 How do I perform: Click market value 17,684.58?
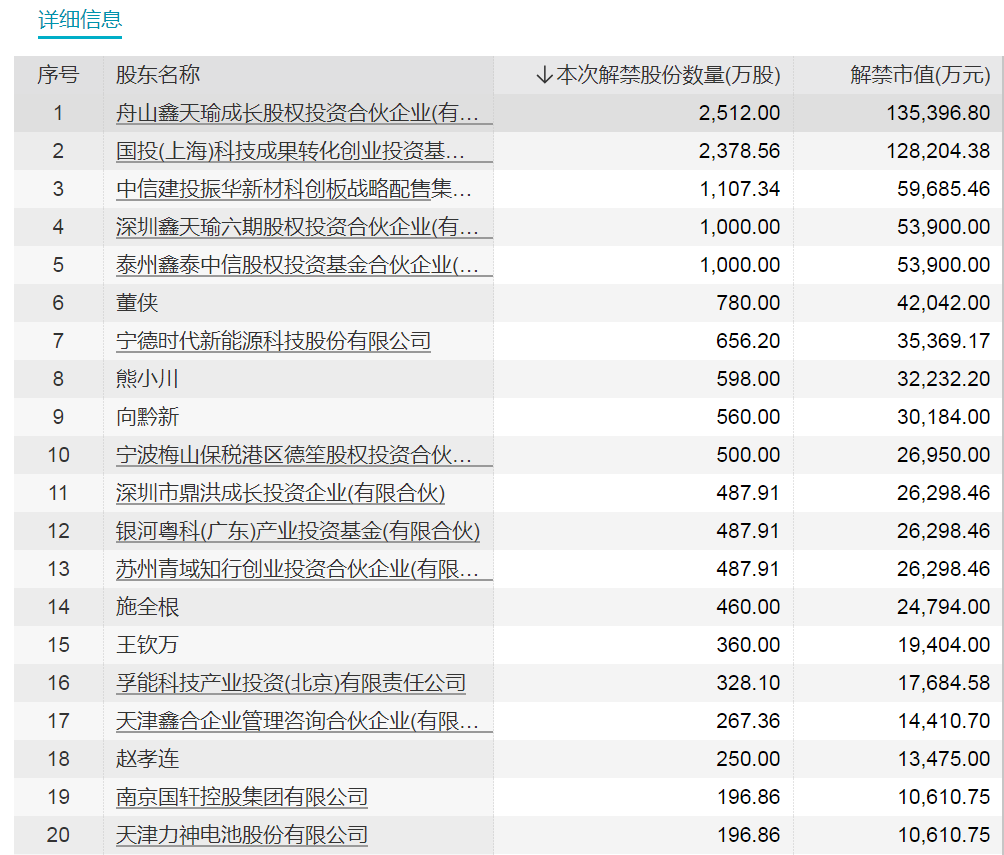pos(944,683)
